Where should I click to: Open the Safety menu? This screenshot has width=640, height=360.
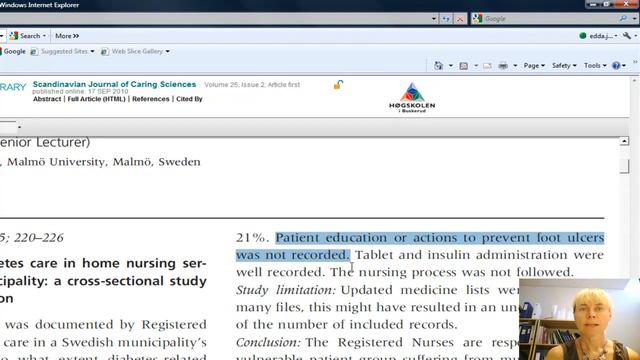(x=564, y=66)
